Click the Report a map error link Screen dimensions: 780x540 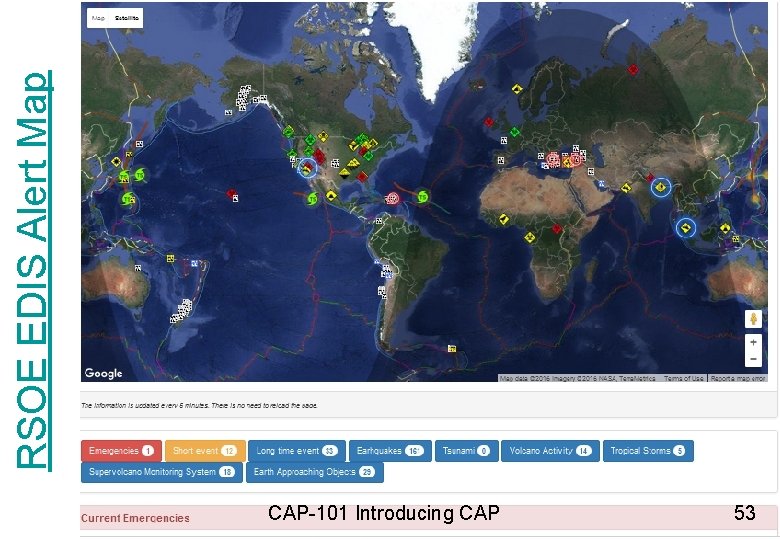(738, 378)
